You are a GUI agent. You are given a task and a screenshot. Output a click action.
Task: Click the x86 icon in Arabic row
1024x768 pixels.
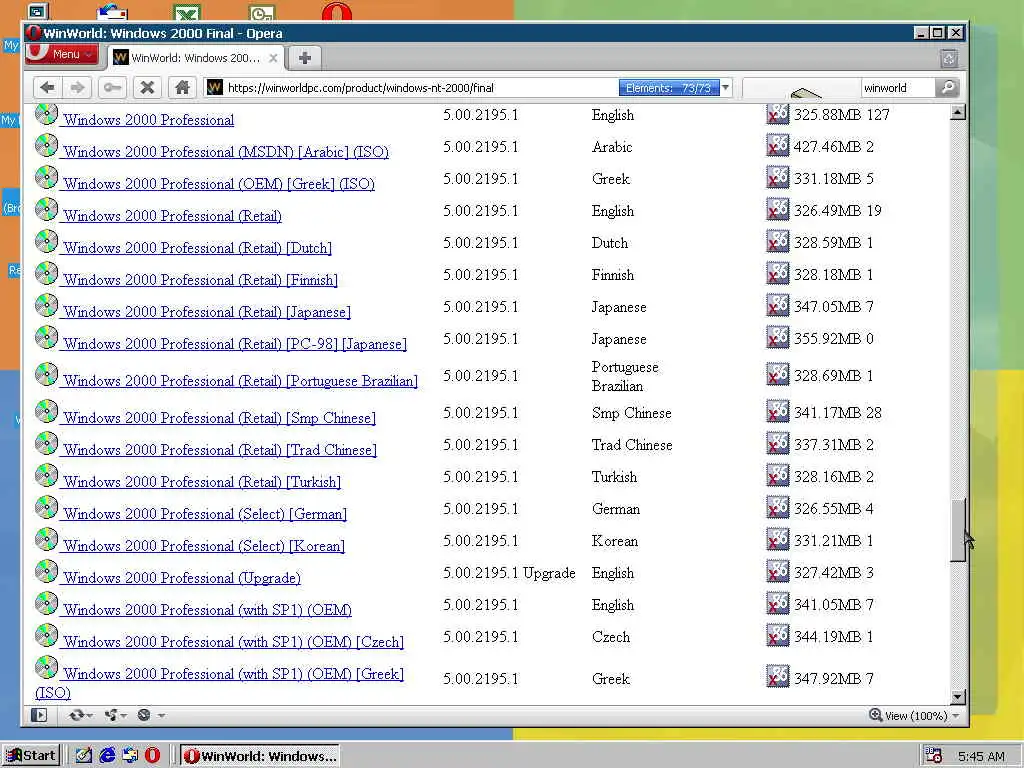point(777,145)
